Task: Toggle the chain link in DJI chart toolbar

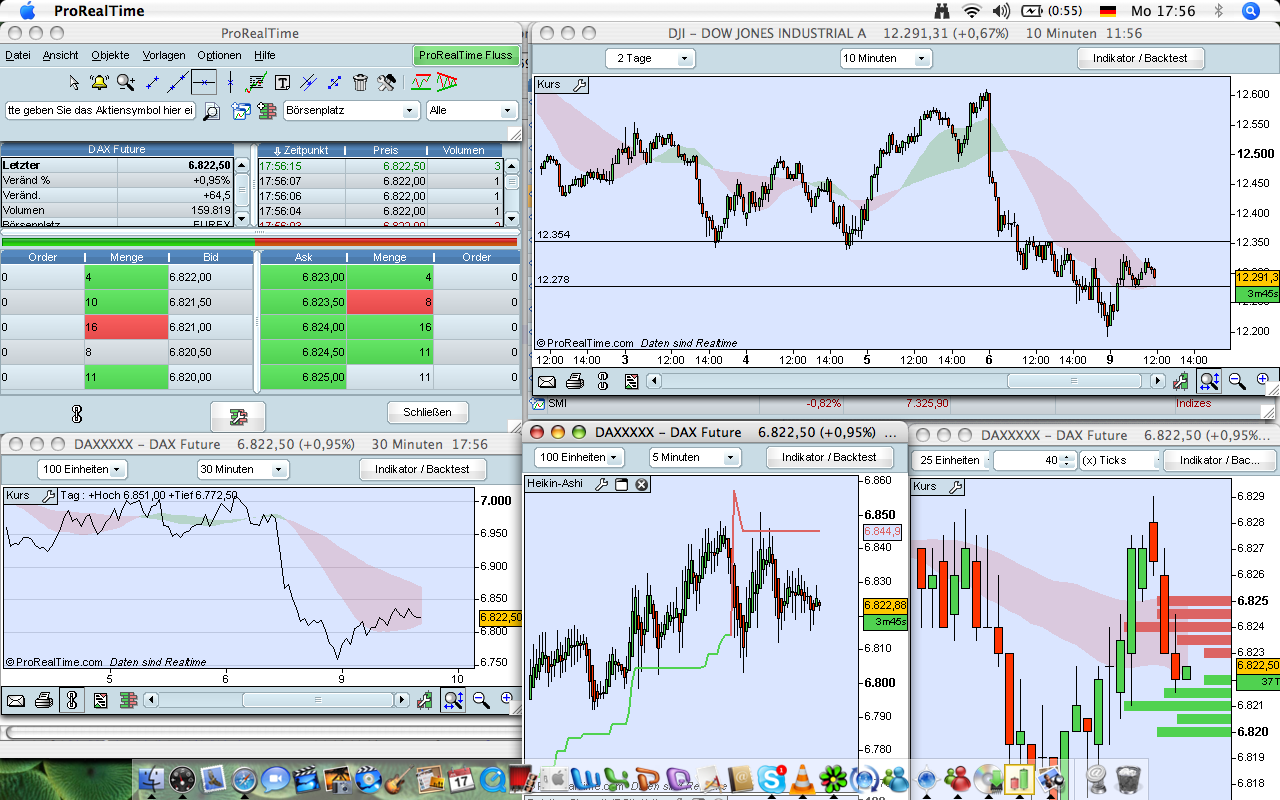Action: tap(603, 381)
